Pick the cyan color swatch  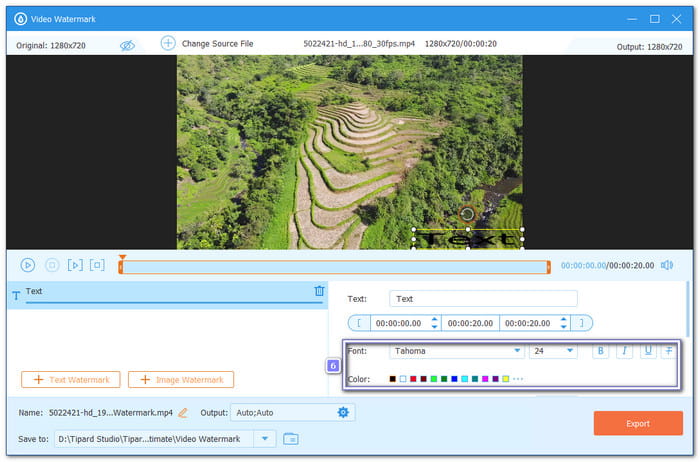click(464, 379)
